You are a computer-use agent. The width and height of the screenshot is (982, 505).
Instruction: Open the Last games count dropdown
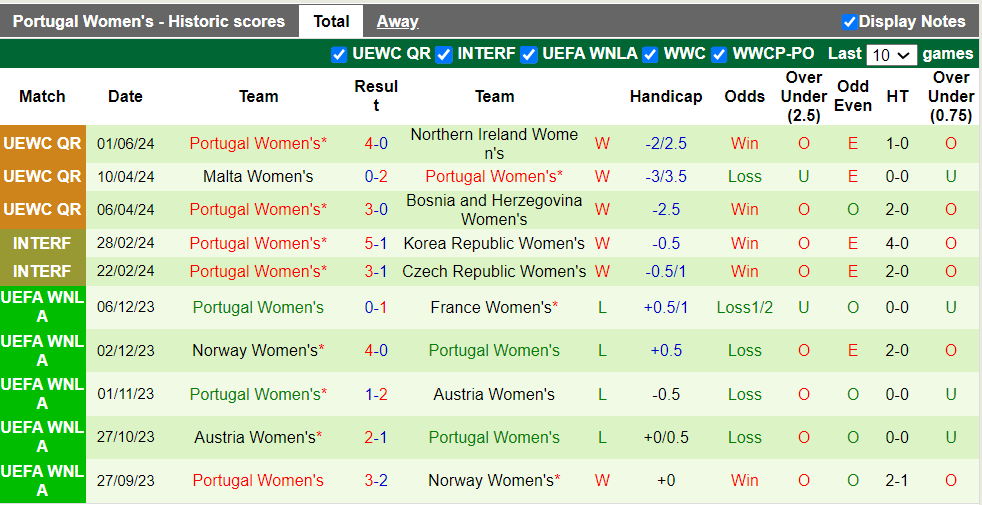(891, 55)
